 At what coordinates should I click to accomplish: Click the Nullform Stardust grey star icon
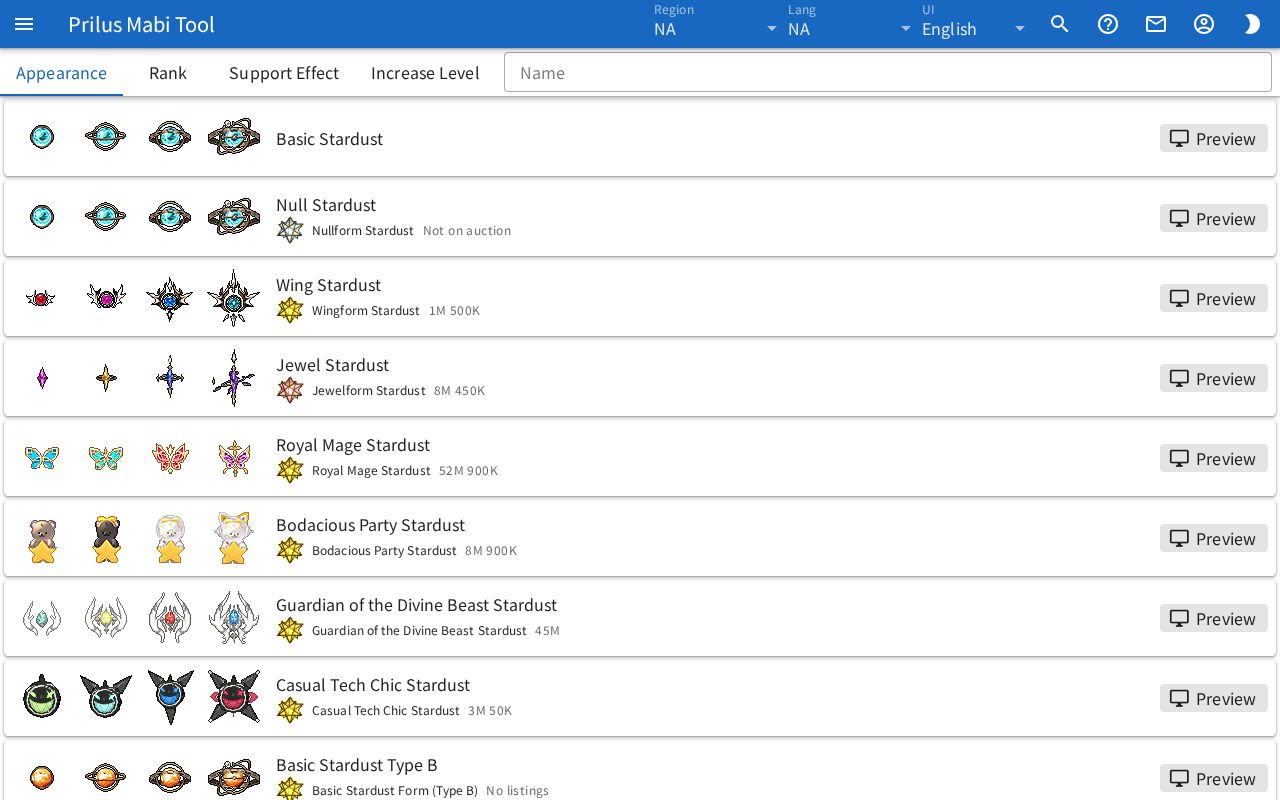(290, 230)
